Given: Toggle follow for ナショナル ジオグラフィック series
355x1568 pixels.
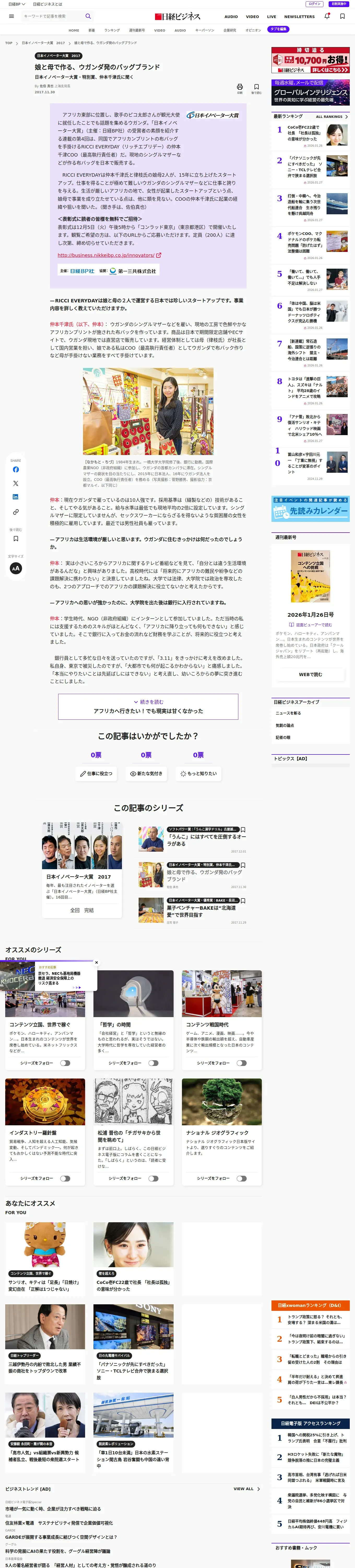Looking at the screenshot, I should [242, 1178].
